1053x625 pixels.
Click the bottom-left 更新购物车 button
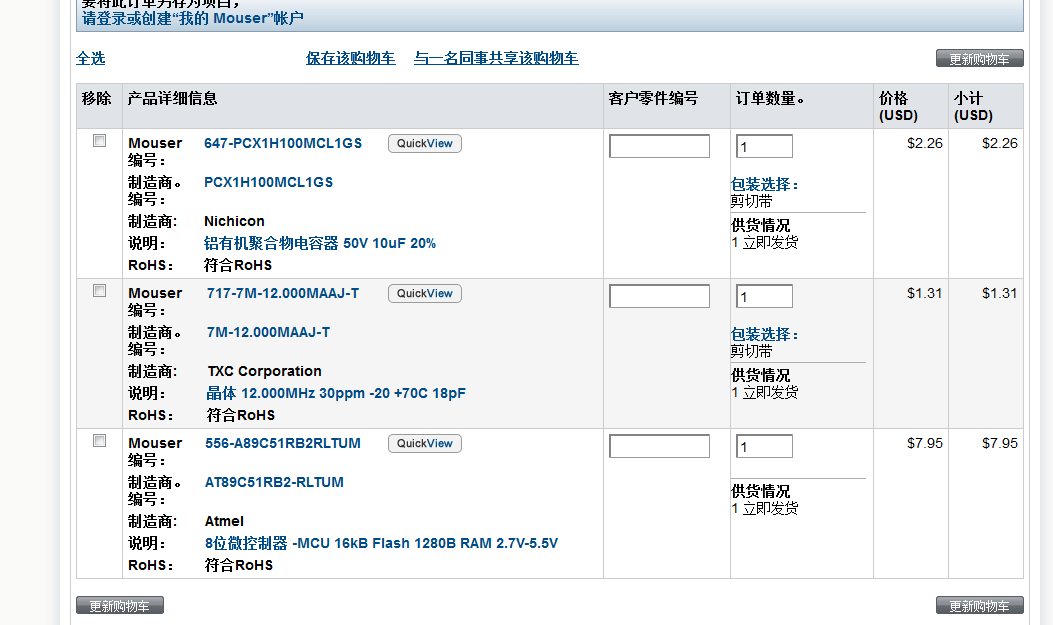pos(120,606)
